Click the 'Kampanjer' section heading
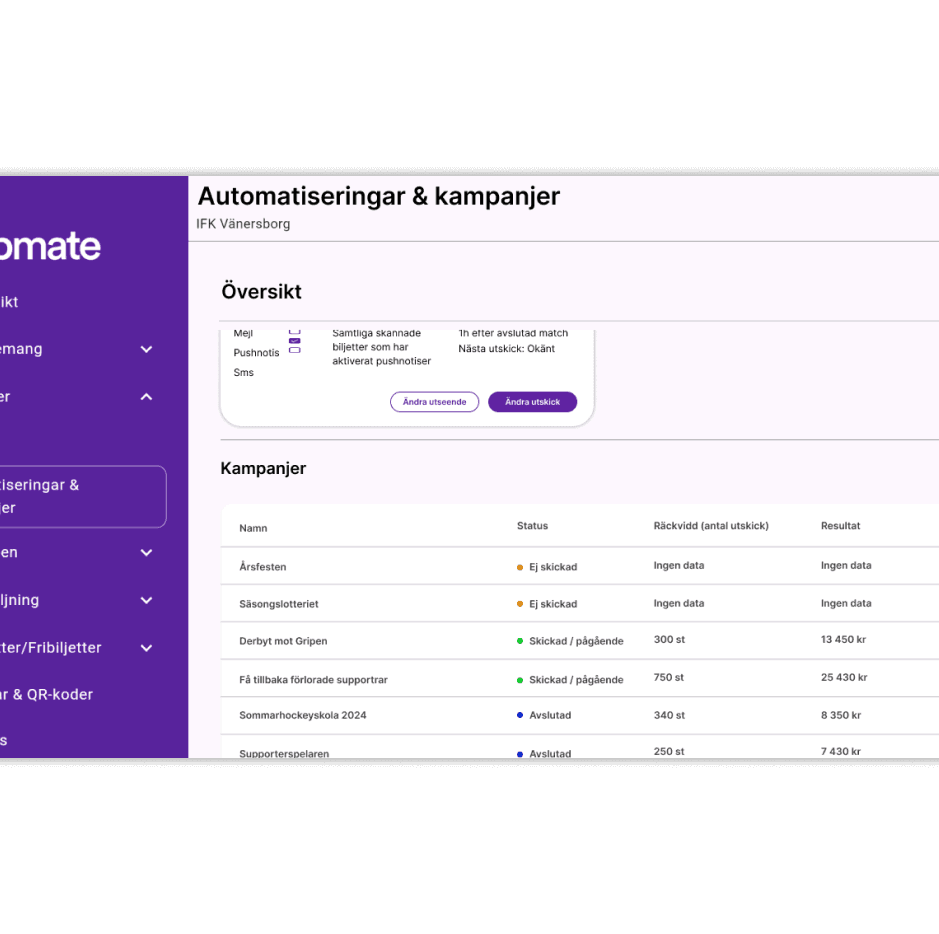Screen dimensions: 939x934 263,468
